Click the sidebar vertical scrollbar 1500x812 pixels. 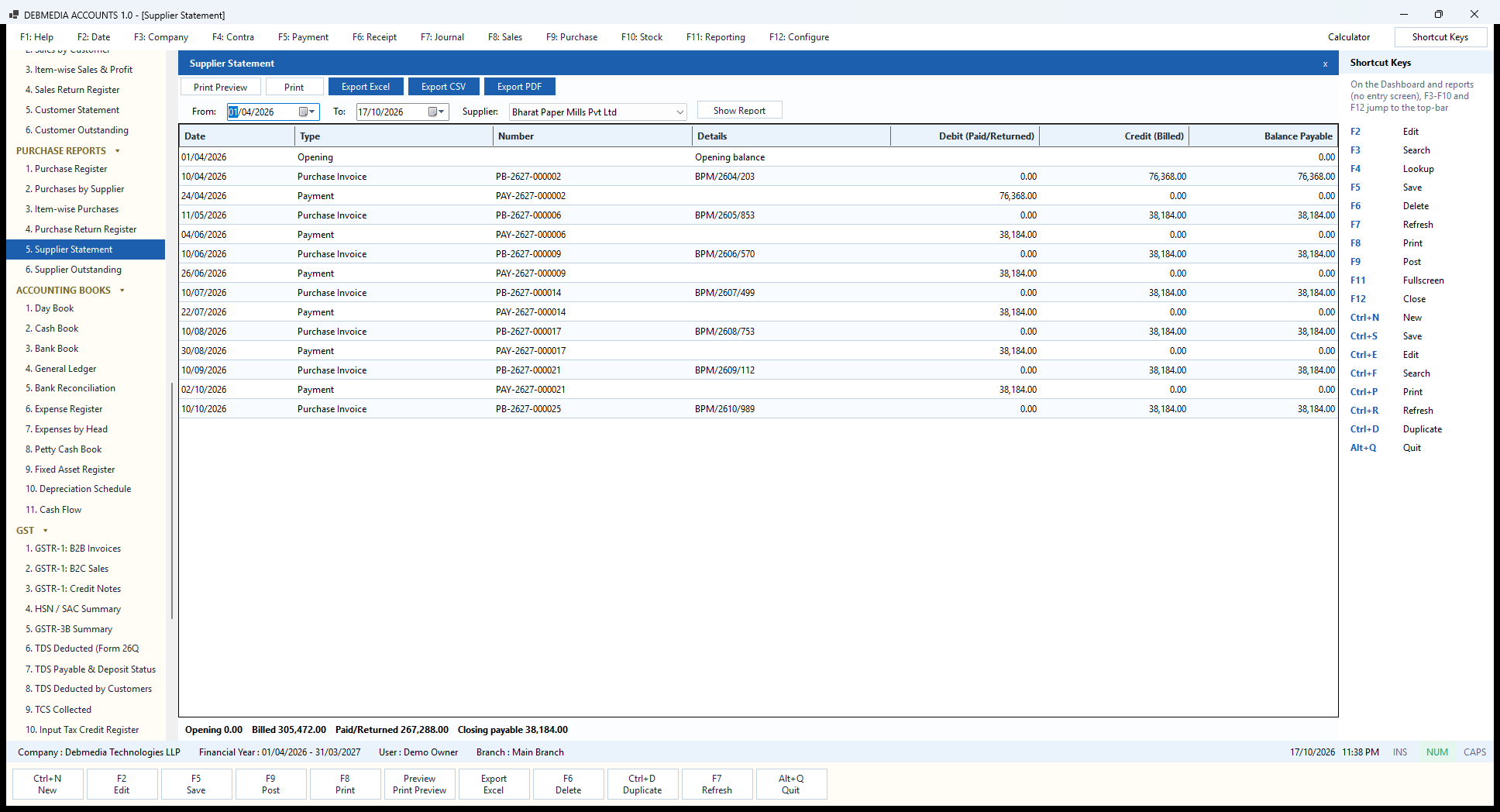coord(171,500)
